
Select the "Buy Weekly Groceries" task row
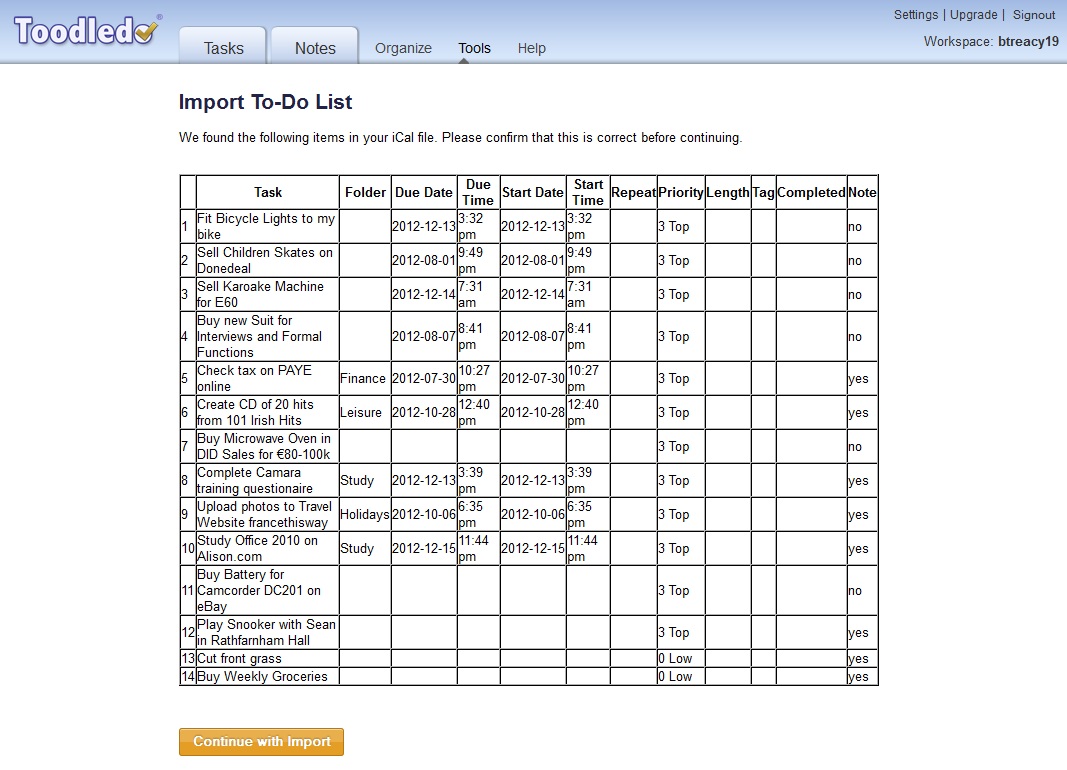click(529, 676)
